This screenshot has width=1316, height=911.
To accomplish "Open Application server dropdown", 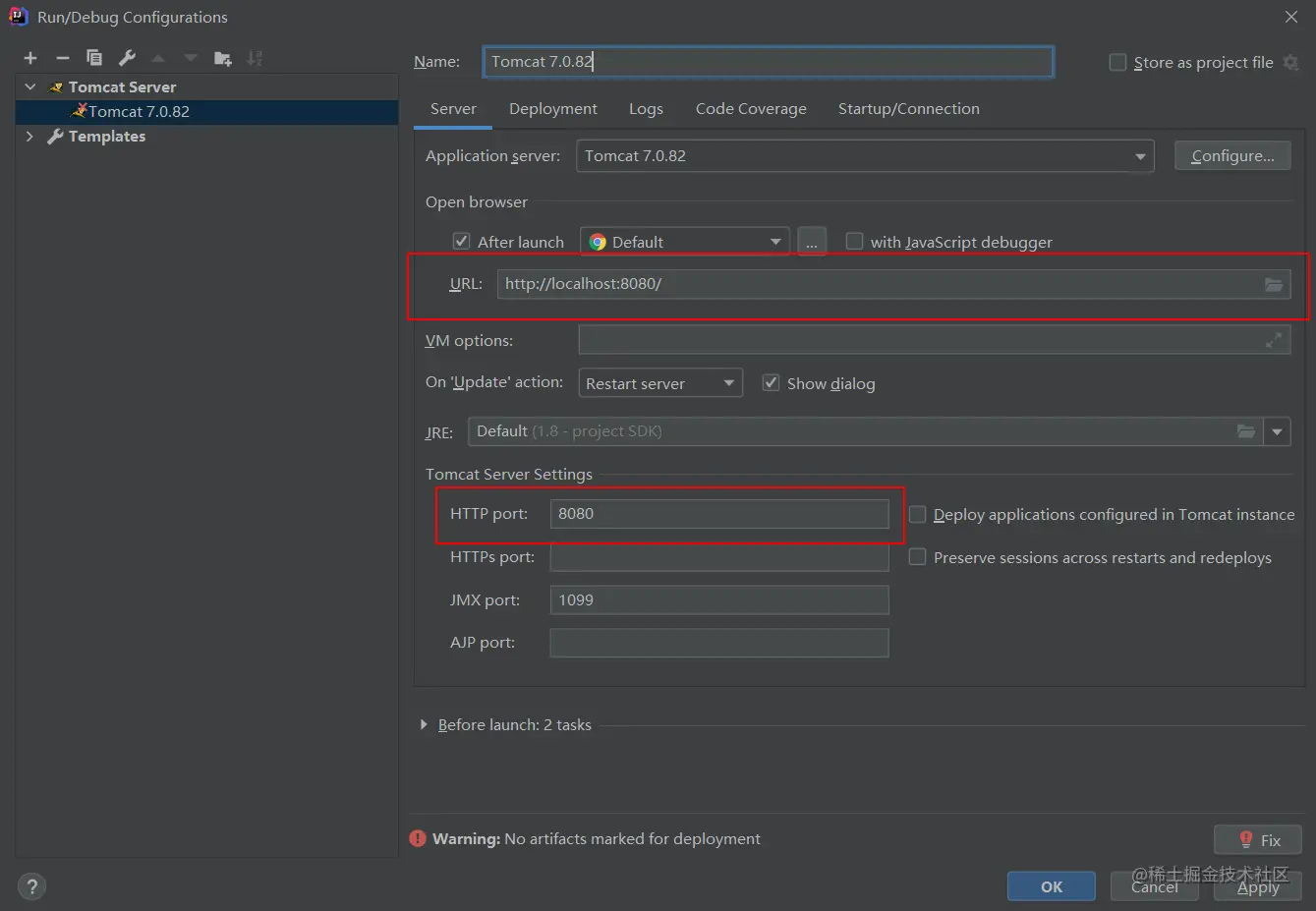I will click(865, 155).
